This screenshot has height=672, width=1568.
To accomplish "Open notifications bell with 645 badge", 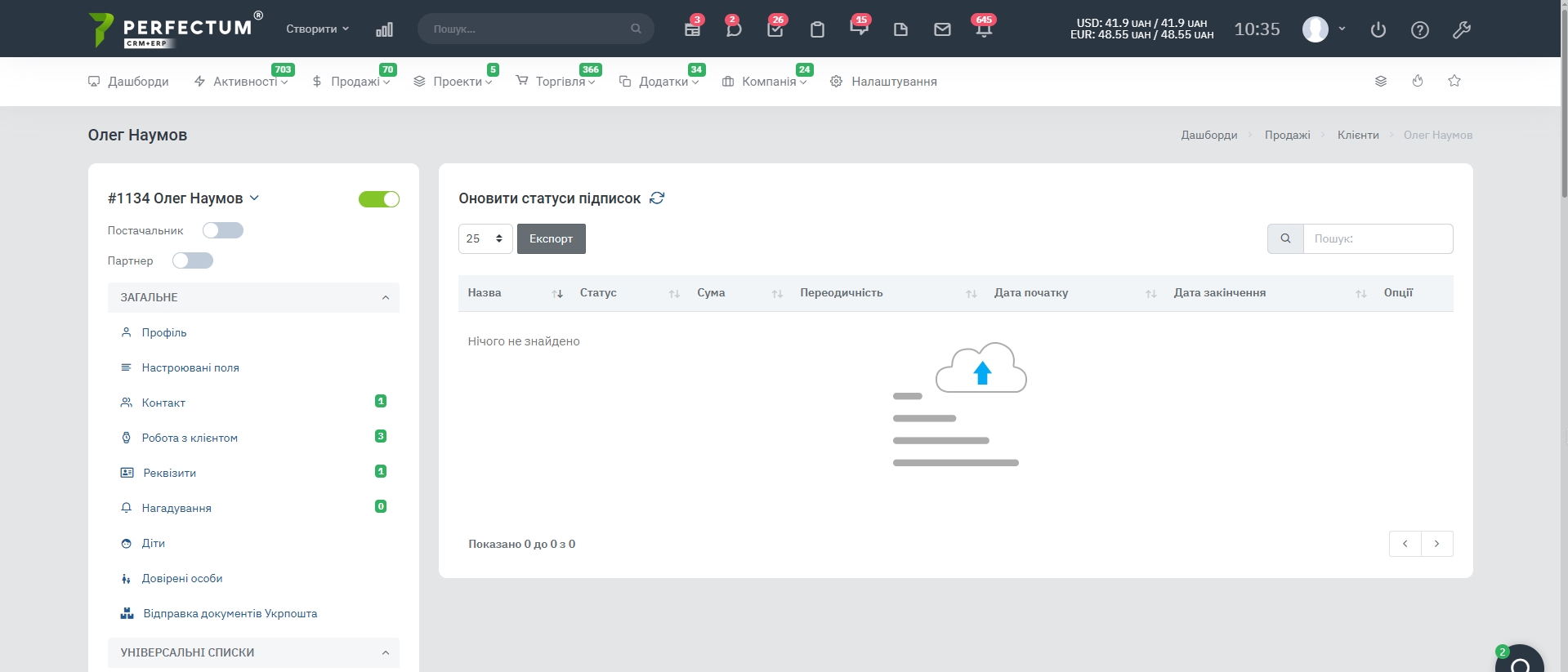I will (984, 29).
